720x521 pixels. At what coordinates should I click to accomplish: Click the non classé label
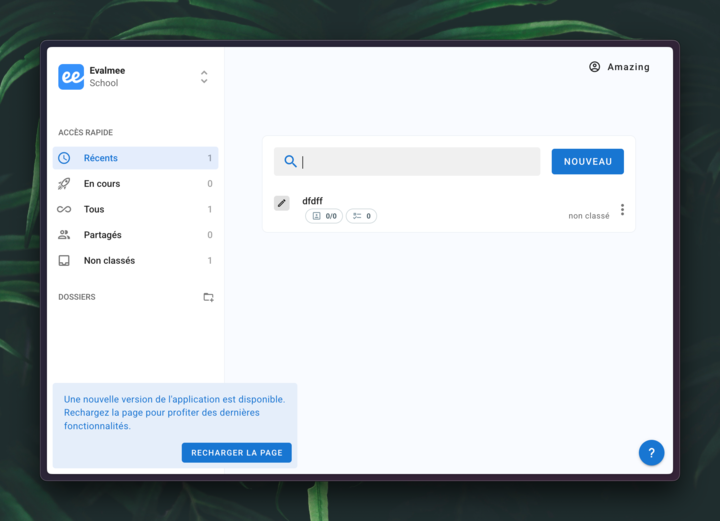click(589, 216)
